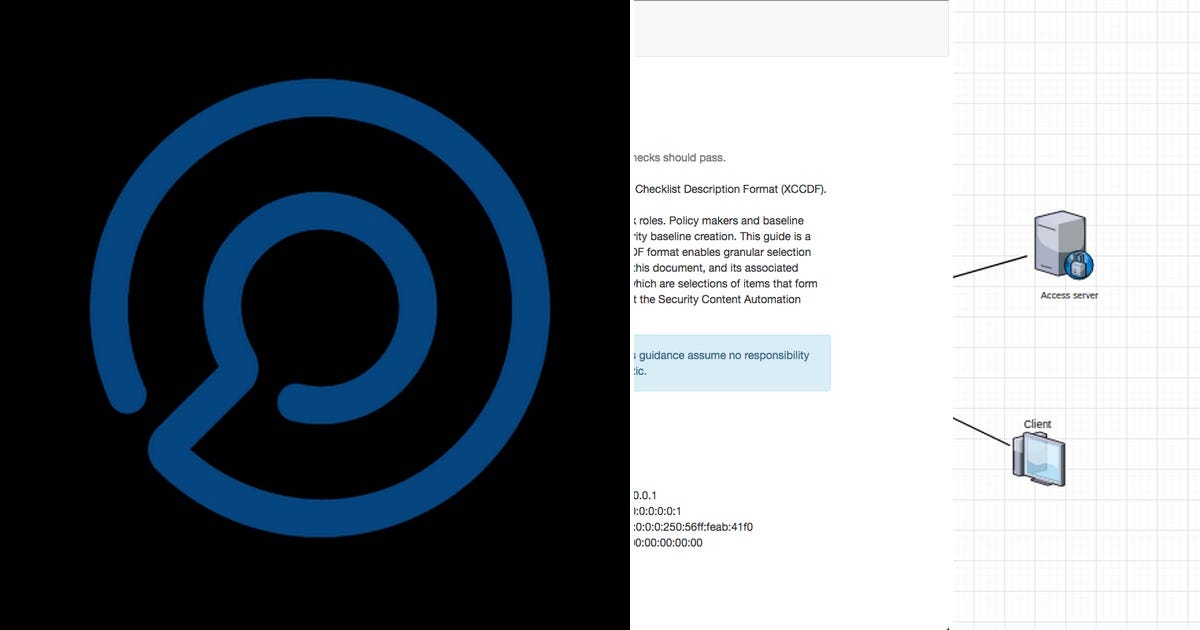Select the IPv6 address ':0:0:0:250:56ff:feab:41f0'
The height and width of the screenshot is (630, 1200).
click(x=695, y=526)
